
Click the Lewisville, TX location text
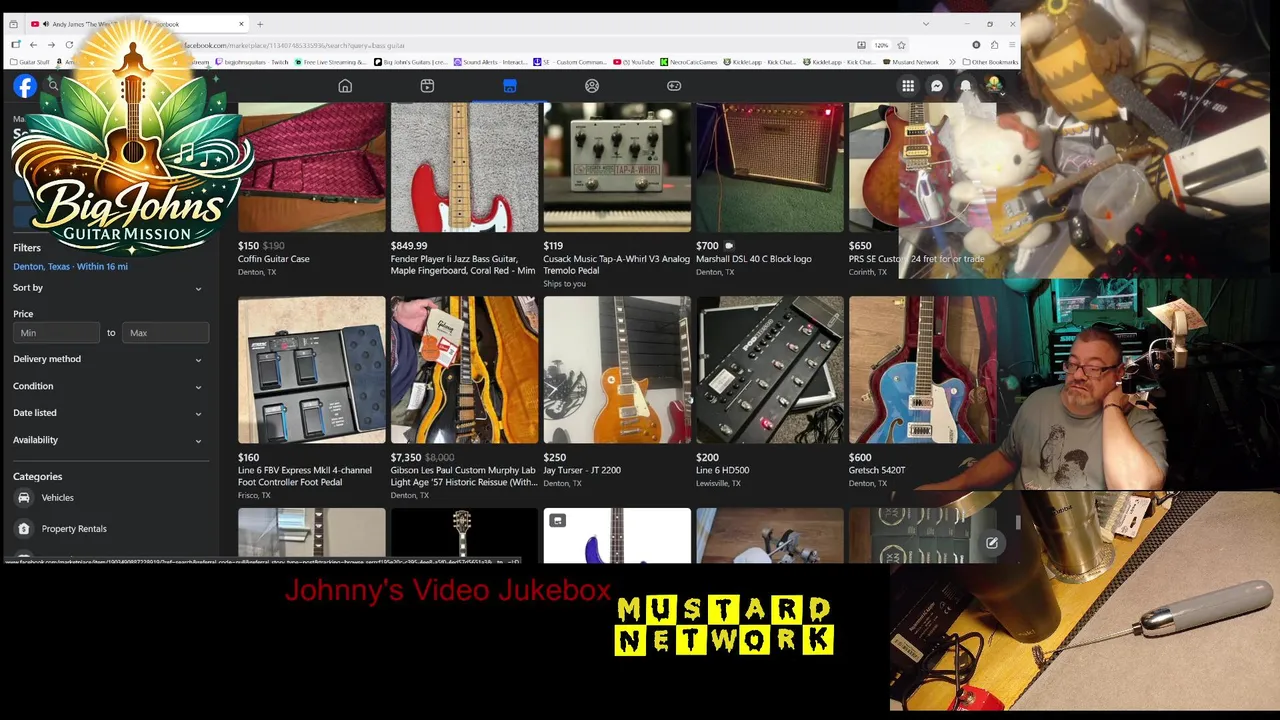718,483
